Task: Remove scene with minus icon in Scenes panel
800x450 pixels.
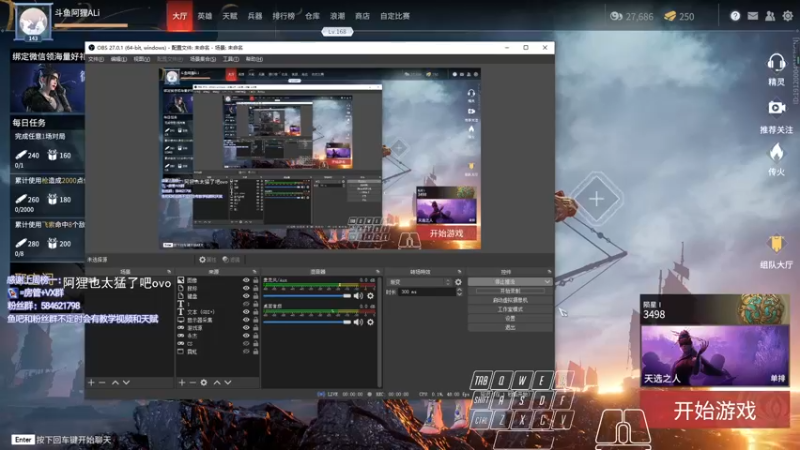Action: (x=102, y=382)
